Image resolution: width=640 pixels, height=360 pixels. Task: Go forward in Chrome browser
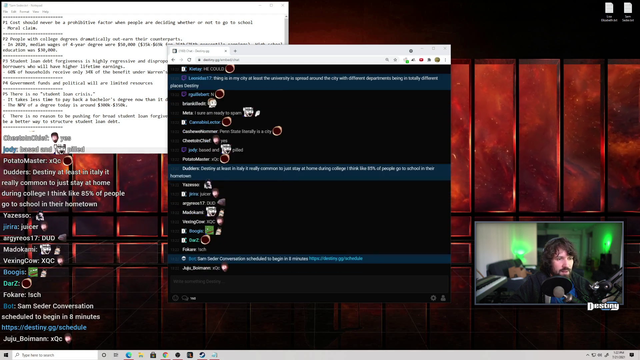[181, 60]
